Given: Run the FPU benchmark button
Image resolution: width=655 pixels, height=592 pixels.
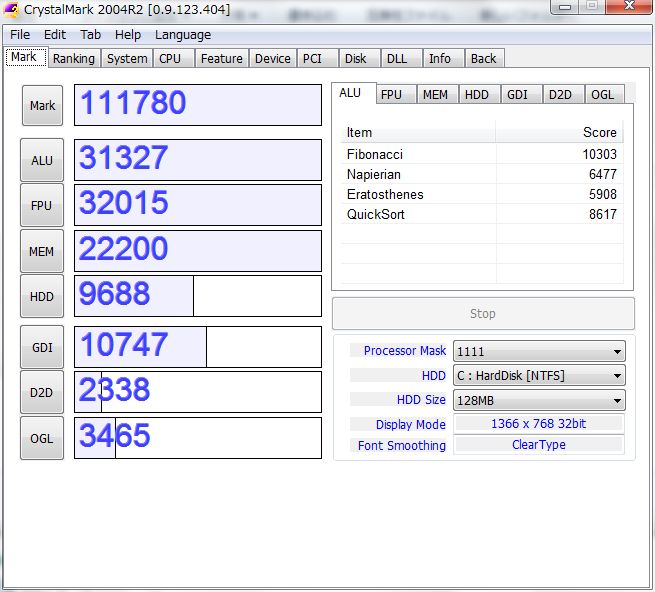Looking at the screenshot, I should 42,206.
